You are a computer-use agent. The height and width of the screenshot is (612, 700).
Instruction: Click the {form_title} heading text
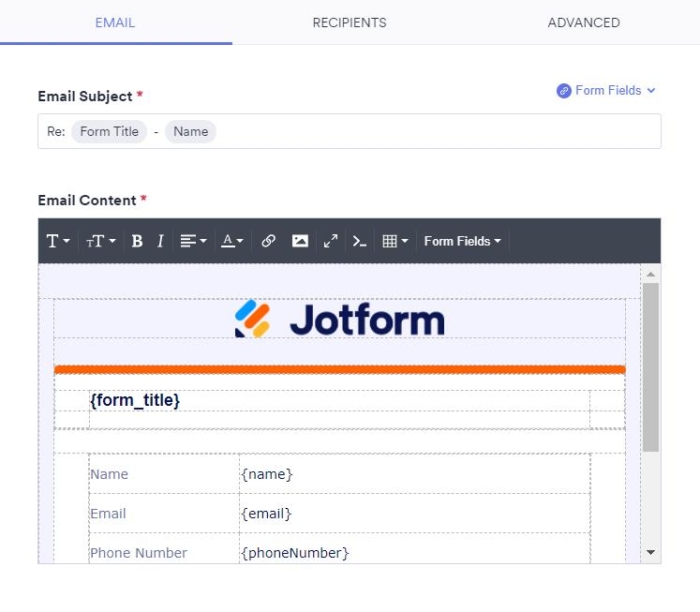(x=135, y=400)
